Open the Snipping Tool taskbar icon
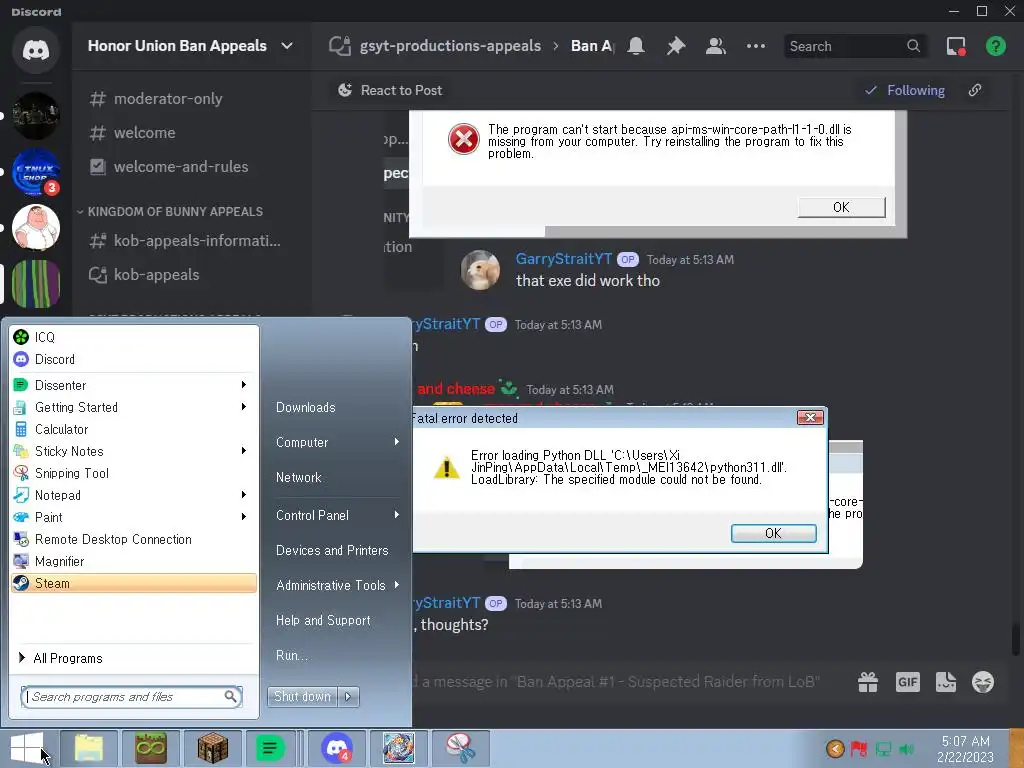The height and width of the screenshot is (768, 1024). pyautogui.click(x=460, y=748)
